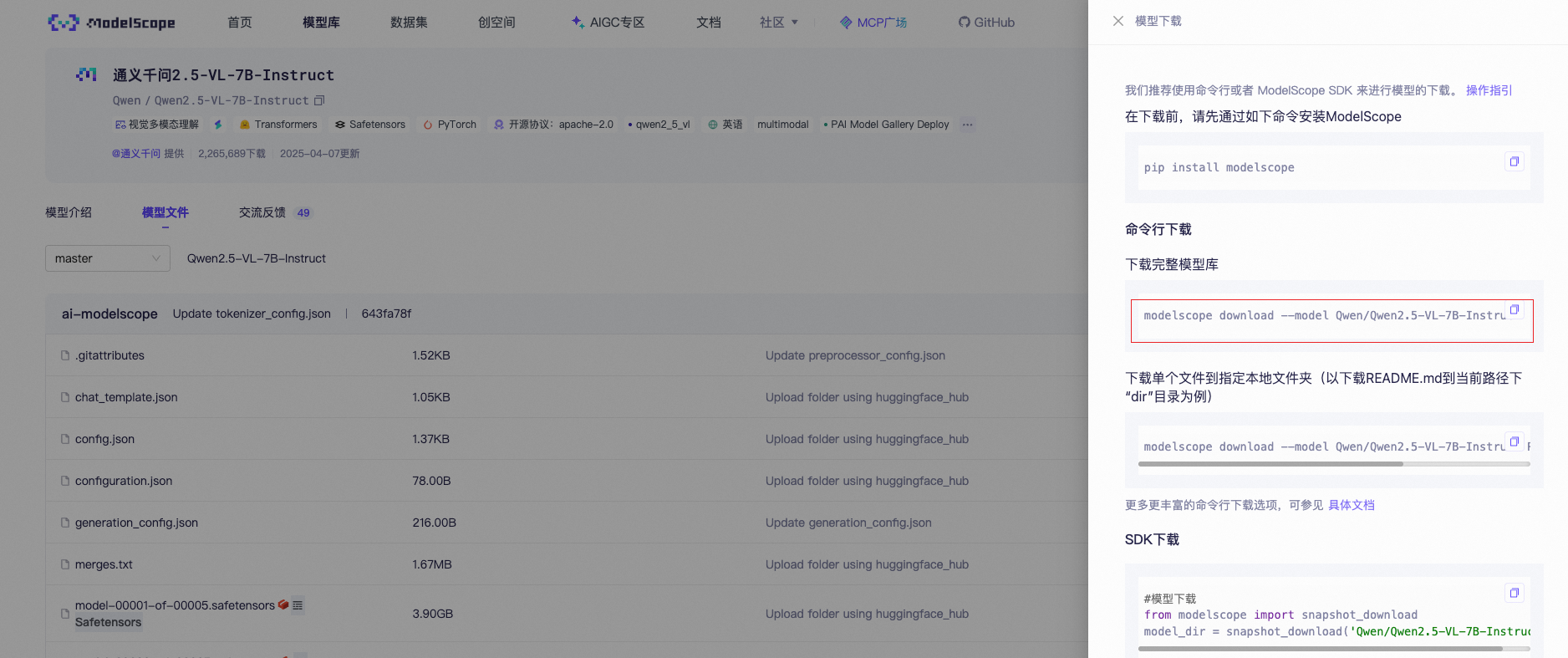The image size is (1568, 658).
Task: Click the lightning bolt tag icon
Action: [218, 125]
